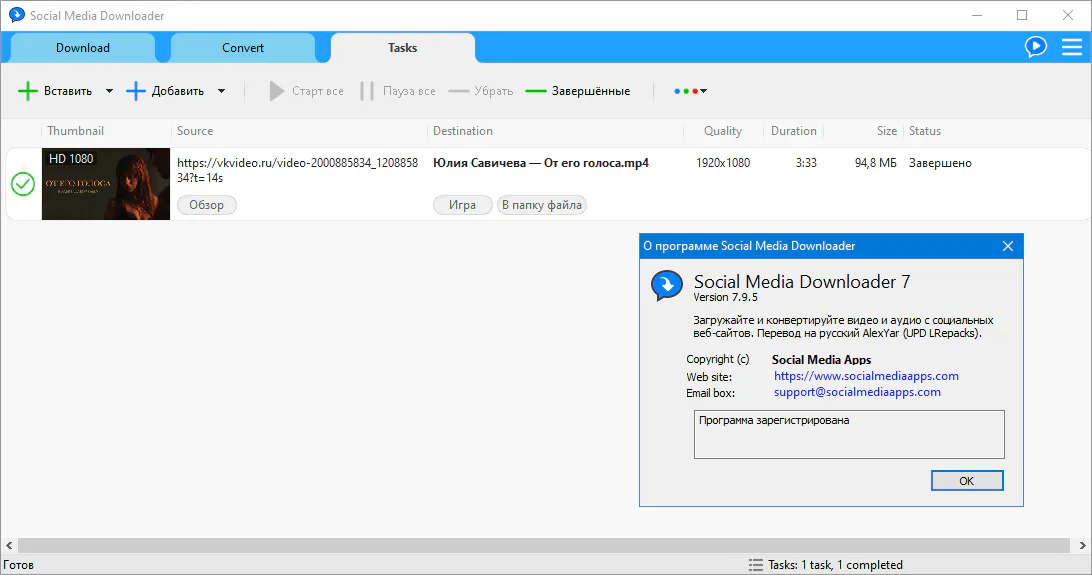Click the blue plus Добавить icon

coord(136,91)
